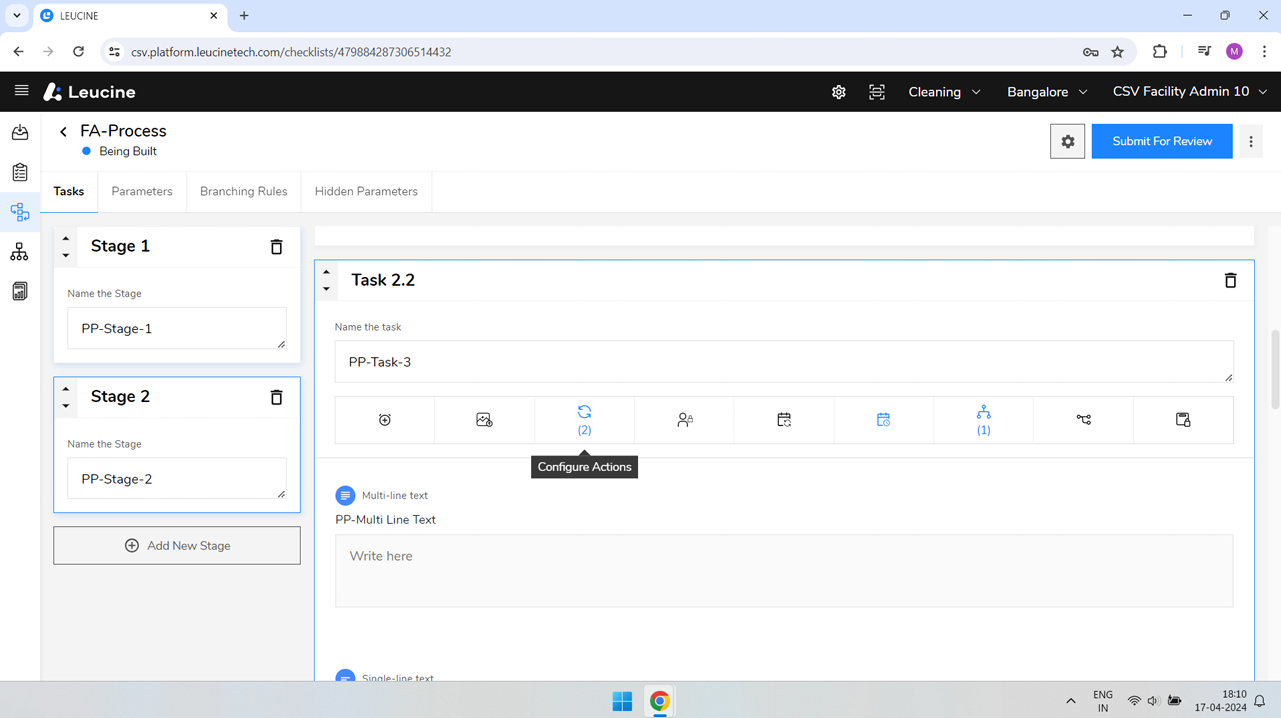Open the Hidden Parameters tab
Image resolution: width=1281 pixels, height=718 pixels.
pyautogui.click(x=366, y=191)
